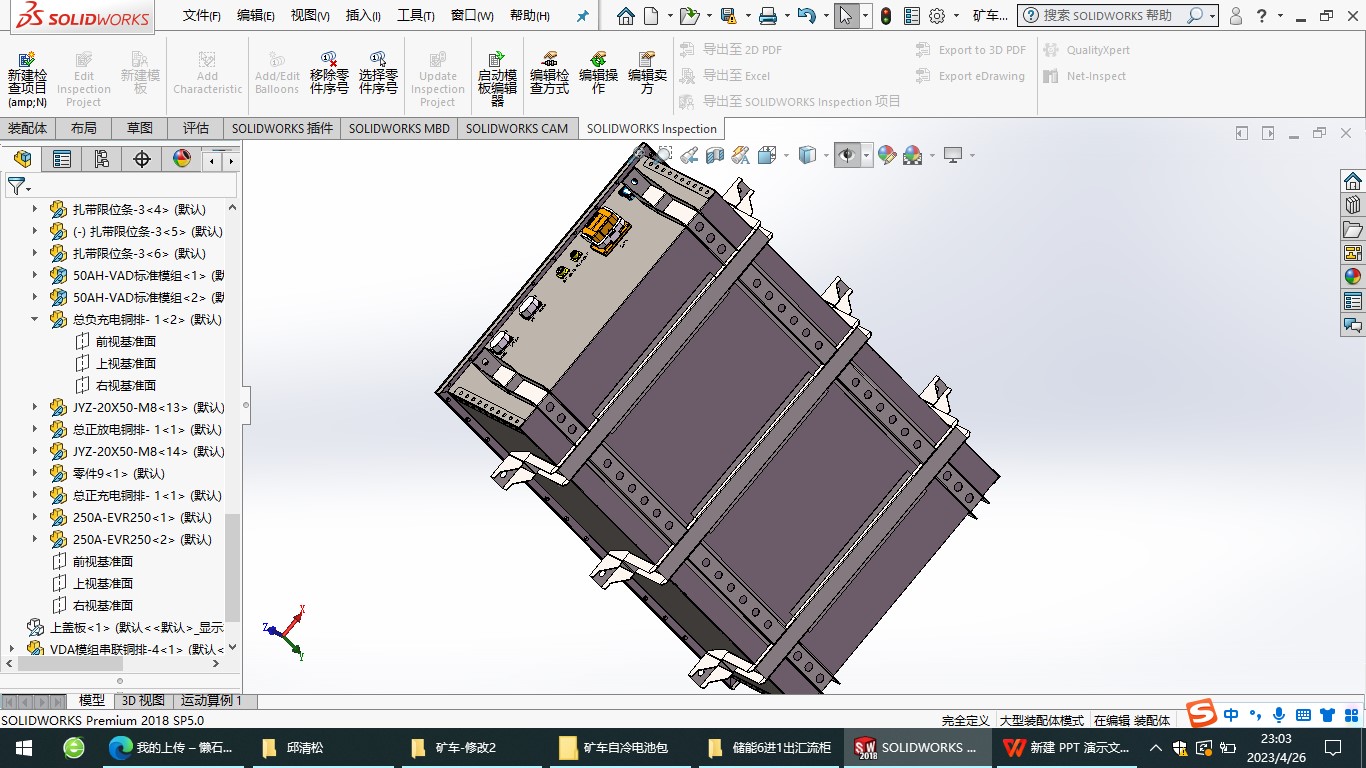Click the Display Style icon
1366x768 pixels.
tap(807, 155)
